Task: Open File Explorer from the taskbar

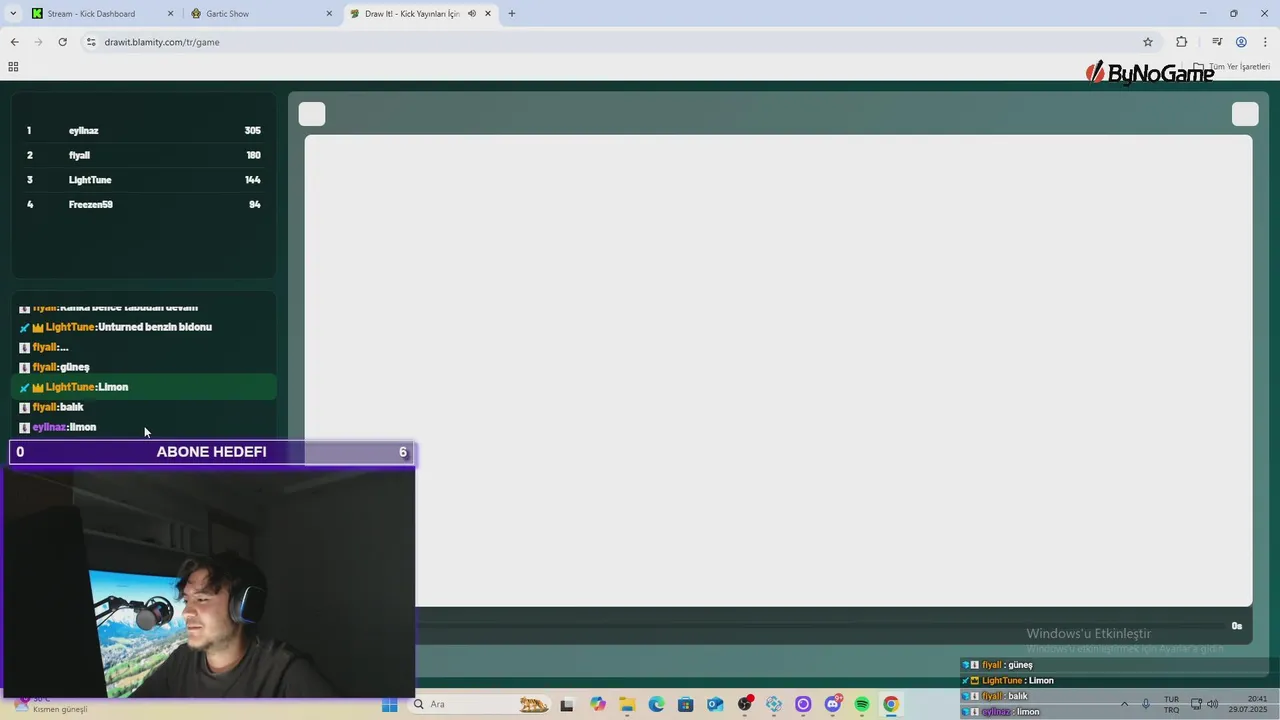Action: (627, 704)
